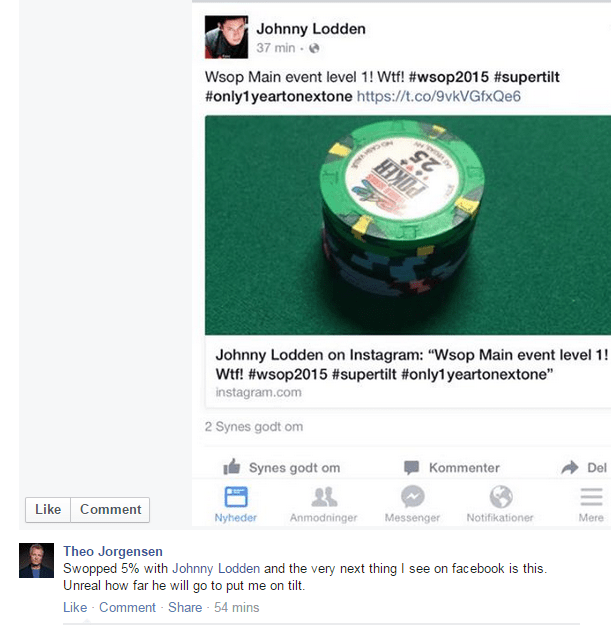Open Theo Jorgensen's profile name link
Screen dimensions: 611x625
(x=113, y=551)
